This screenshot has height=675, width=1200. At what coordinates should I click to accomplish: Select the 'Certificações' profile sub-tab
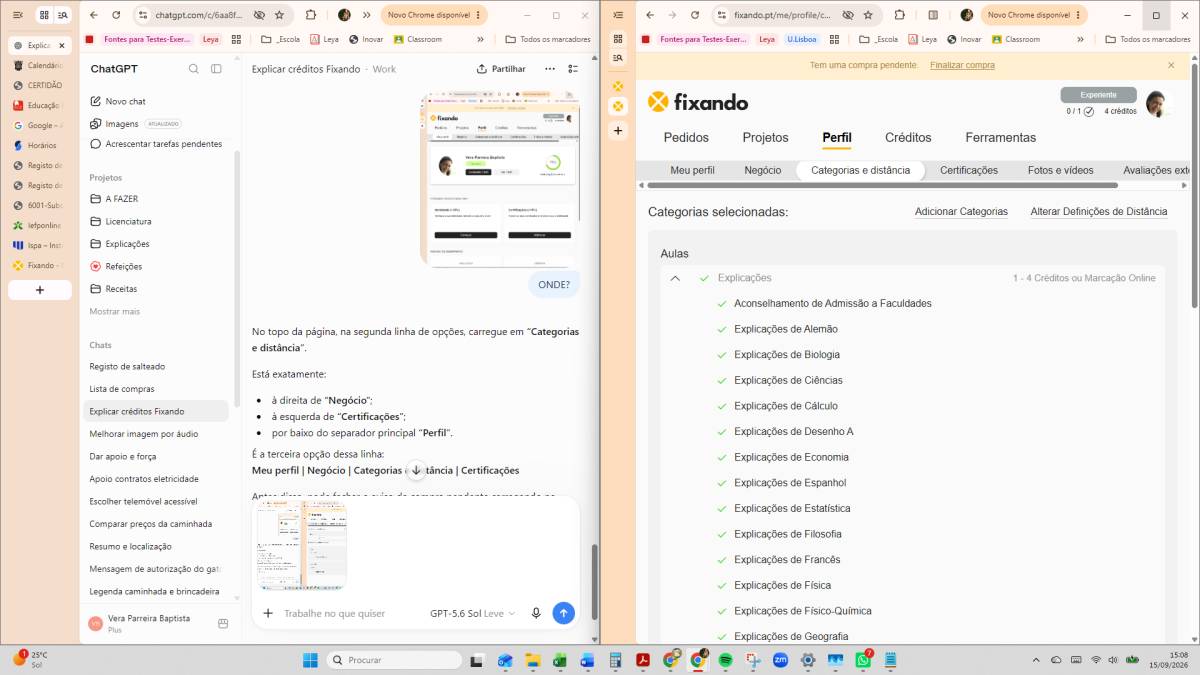click(969, 170)
